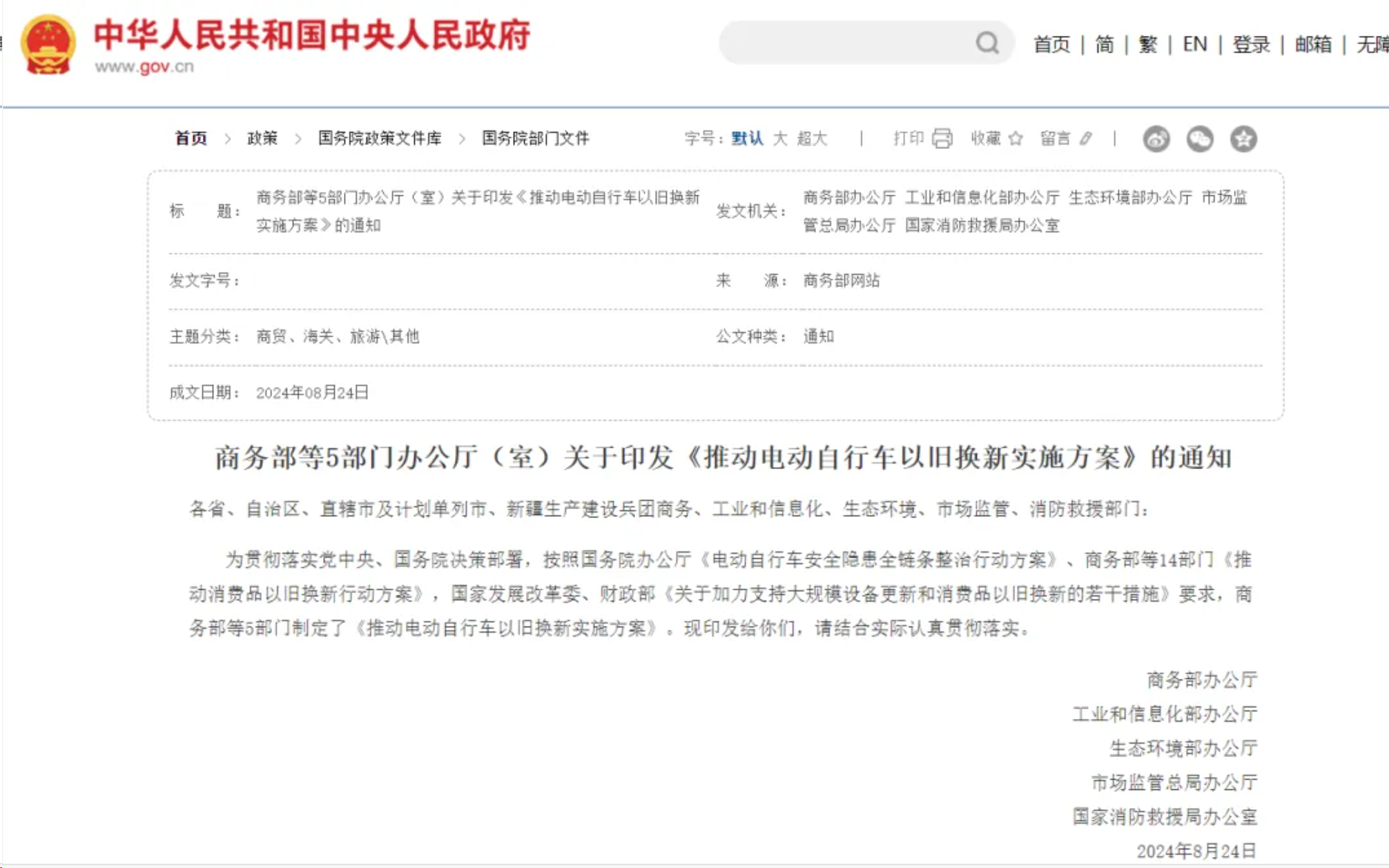Share to Weibo via round icon
The image size is (1389, 868).
(1156, 139)
